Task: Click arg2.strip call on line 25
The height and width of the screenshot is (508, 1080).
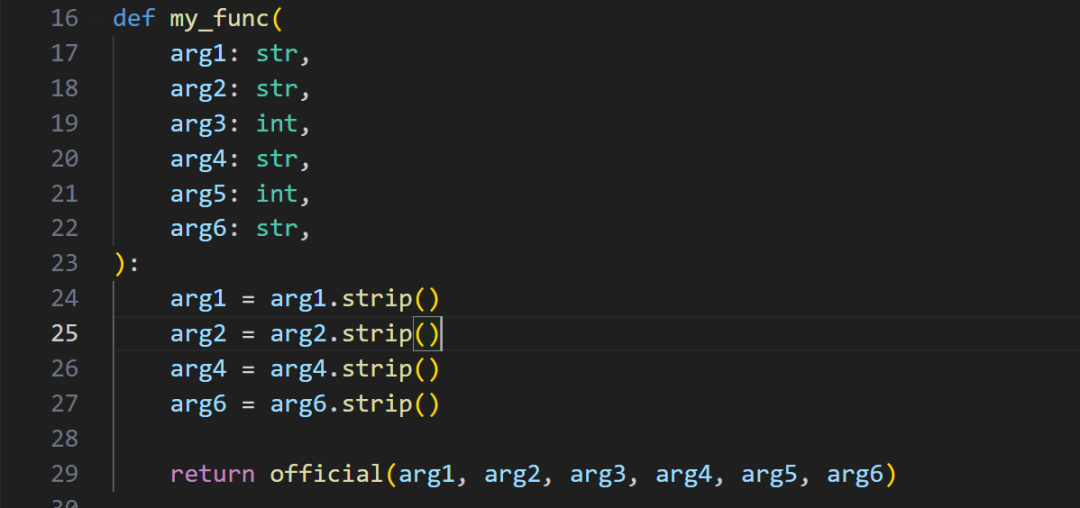Action: tap(355, 334)
